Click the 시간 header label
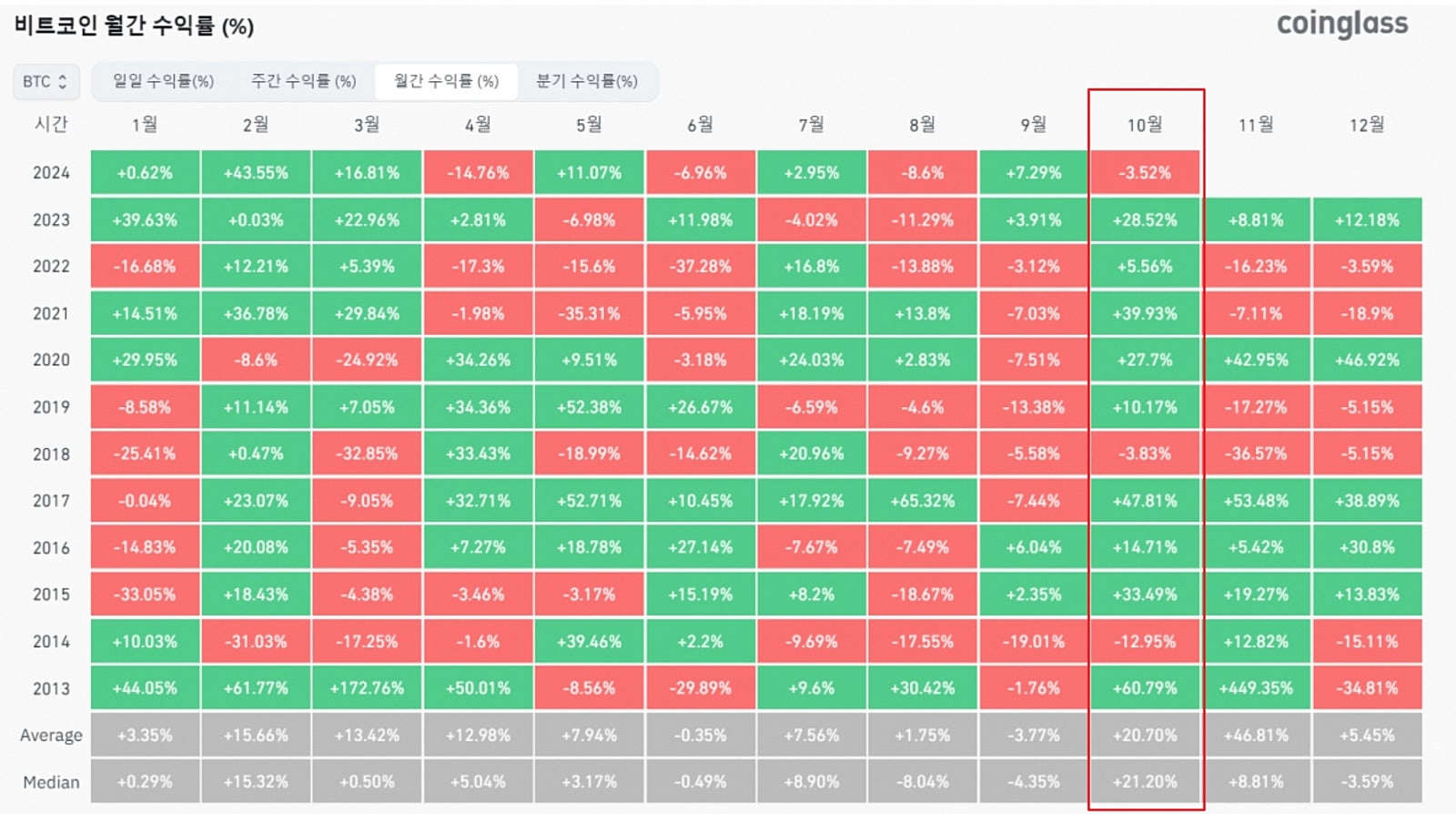This screenshot has width=1456, height=814. point(51,124)
